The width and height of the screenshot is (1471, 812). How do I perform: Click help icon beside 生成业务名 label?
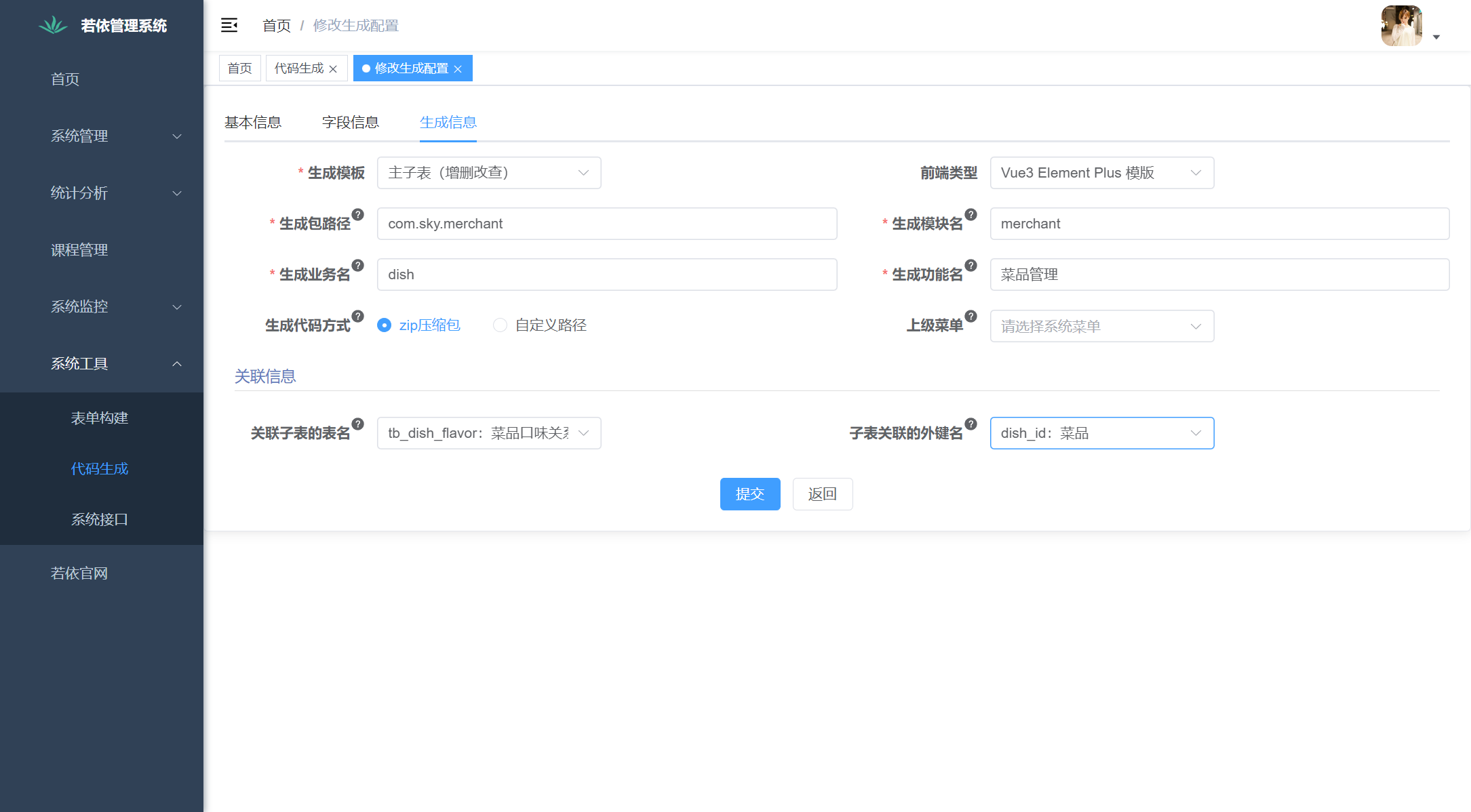(358, 266)
